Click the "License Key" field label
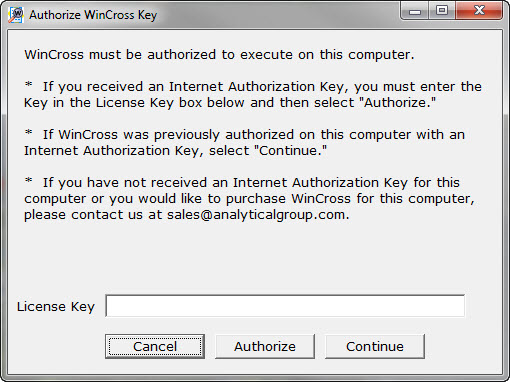The image size is (510, 382). click(x=56, y=307)
